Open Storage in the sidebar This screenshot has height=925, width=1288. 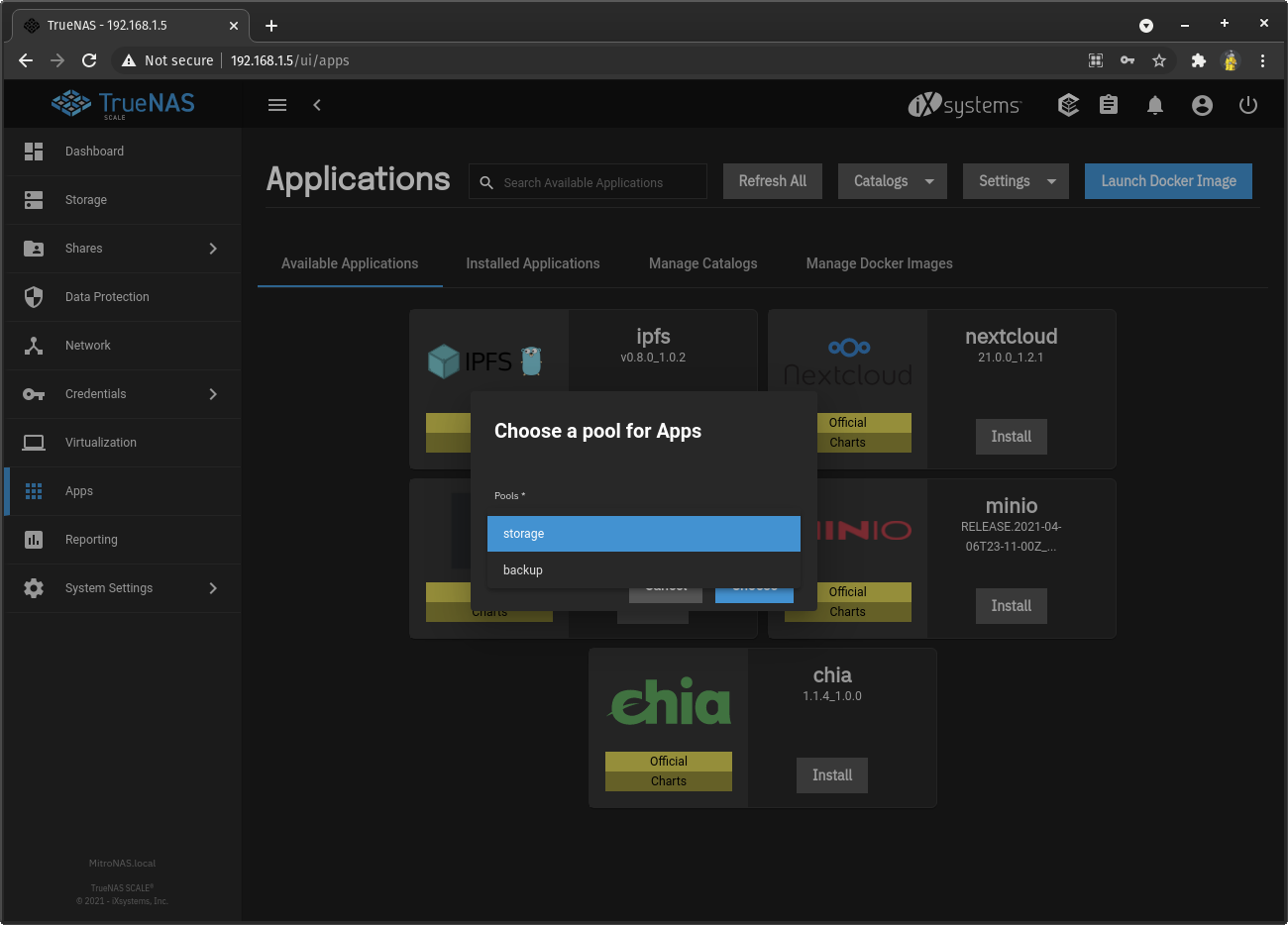click(x=123, y=200)
